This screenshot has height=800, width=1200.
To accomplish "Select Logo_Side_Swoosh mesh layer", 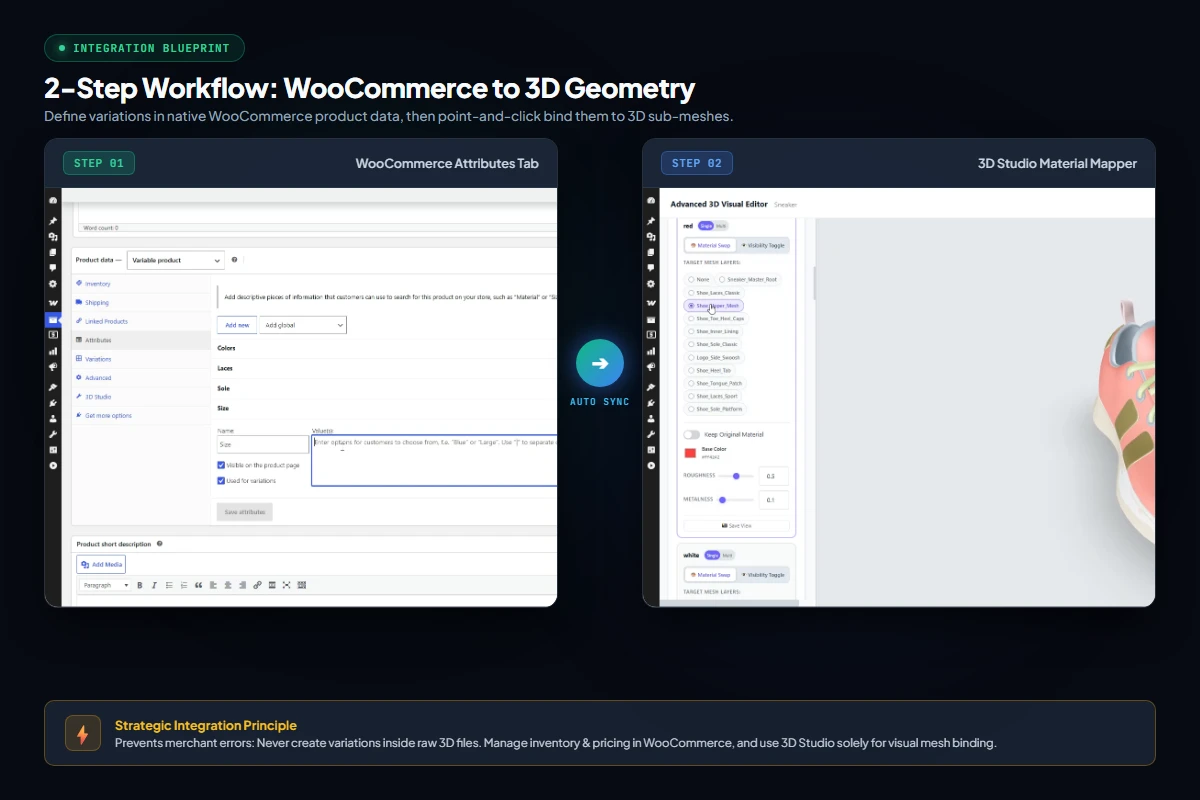I will pos(714,357).
